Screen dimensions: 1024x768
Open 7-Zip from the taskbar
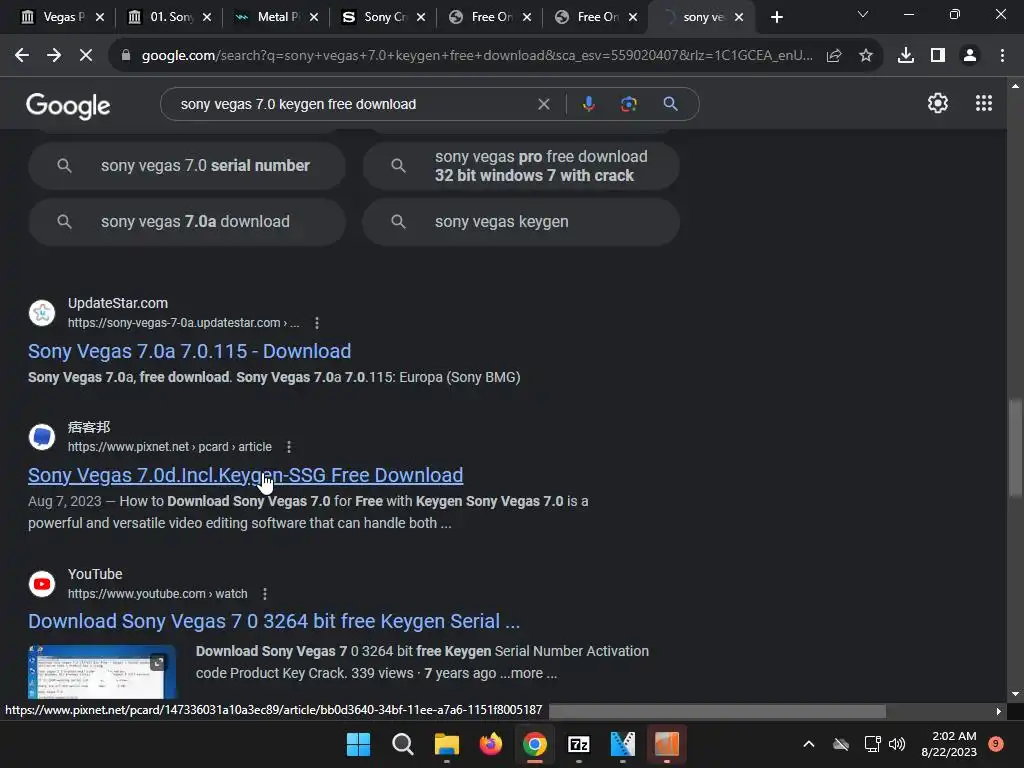(579, 744)
